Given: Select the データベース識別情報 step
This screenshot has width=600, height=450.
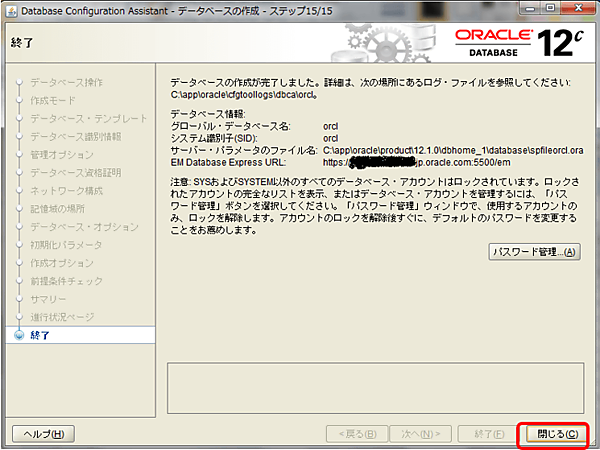Looking at the screenshot, I should tap(76, 136).
